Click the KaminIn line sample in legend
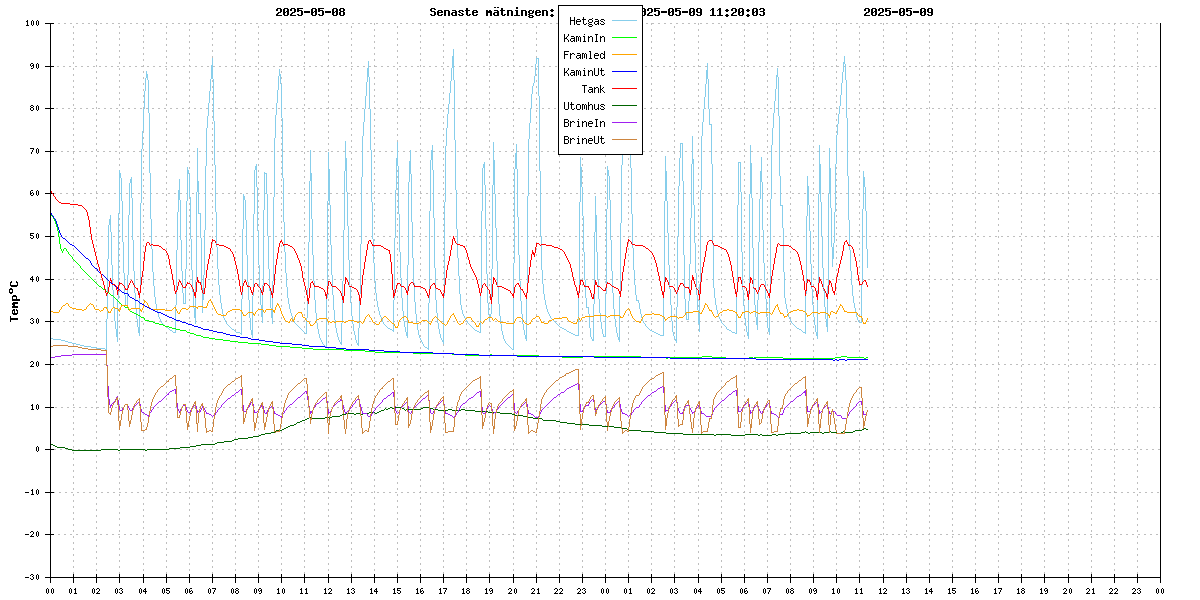The height and width of the screenshot is (600, 1200). point(623,38)
